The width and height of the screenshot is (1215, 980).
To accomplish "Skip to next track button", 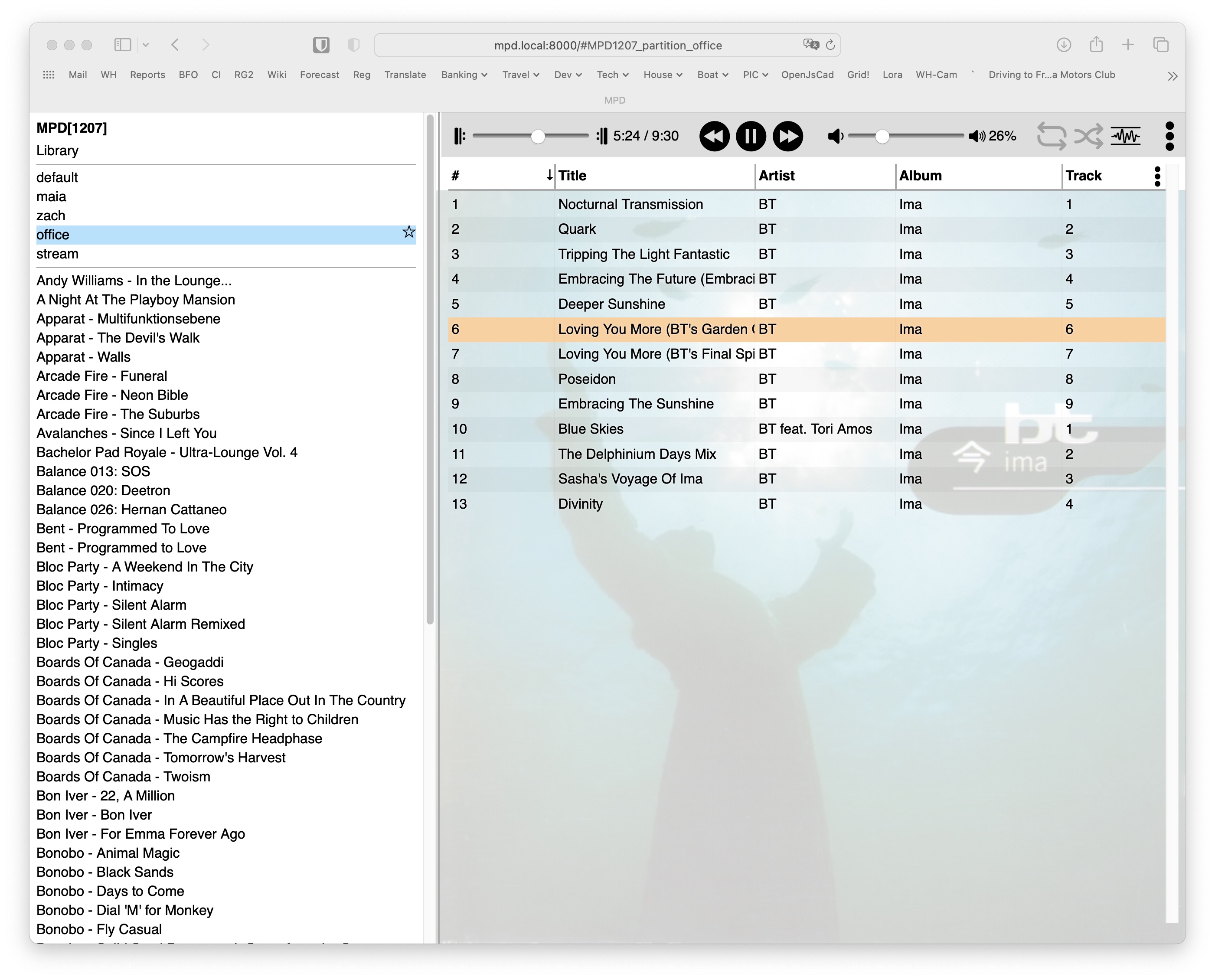I will (787, 136).
